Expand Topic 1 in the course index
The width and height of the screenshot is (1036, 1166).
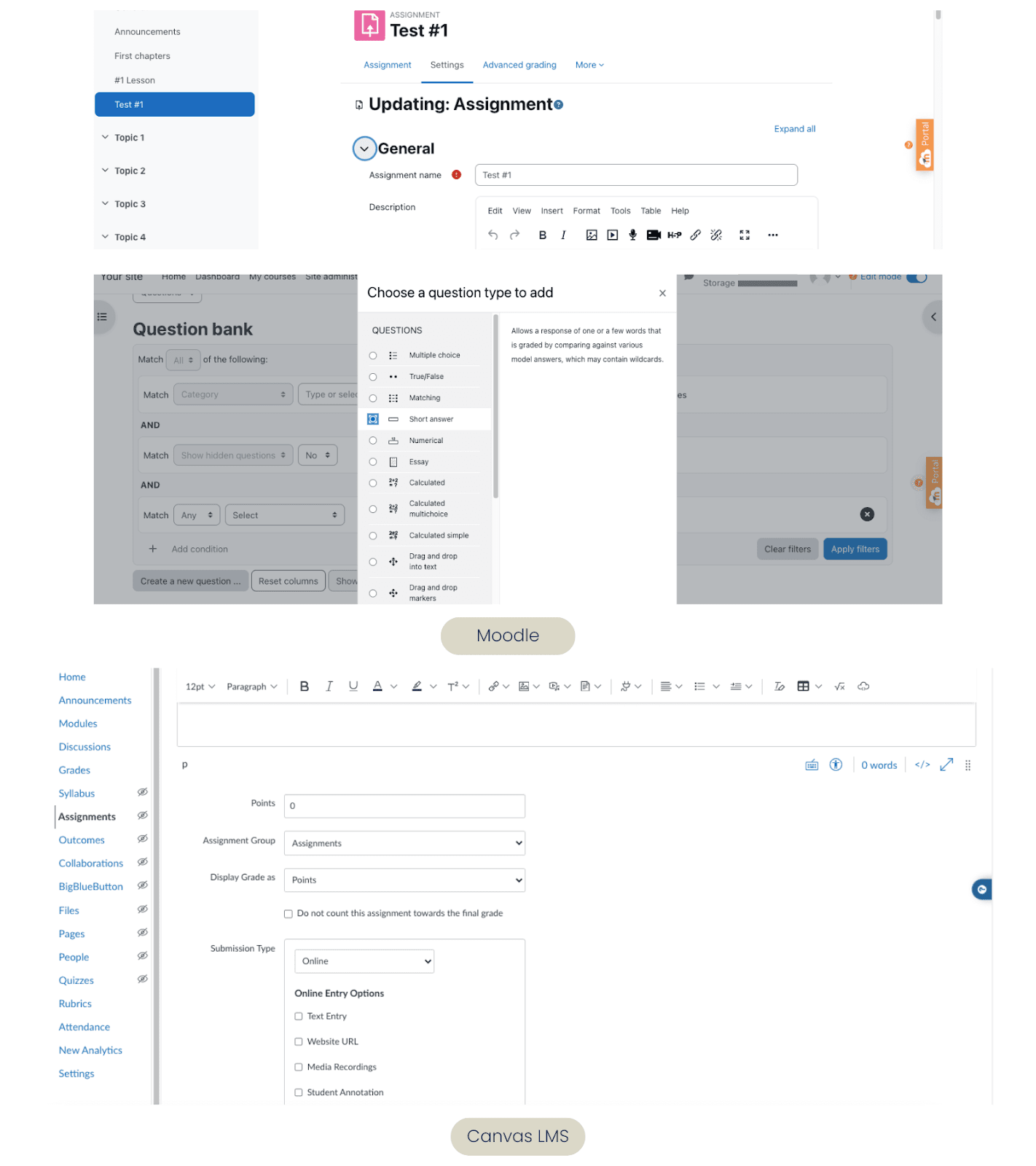click(x=106, y=137)
